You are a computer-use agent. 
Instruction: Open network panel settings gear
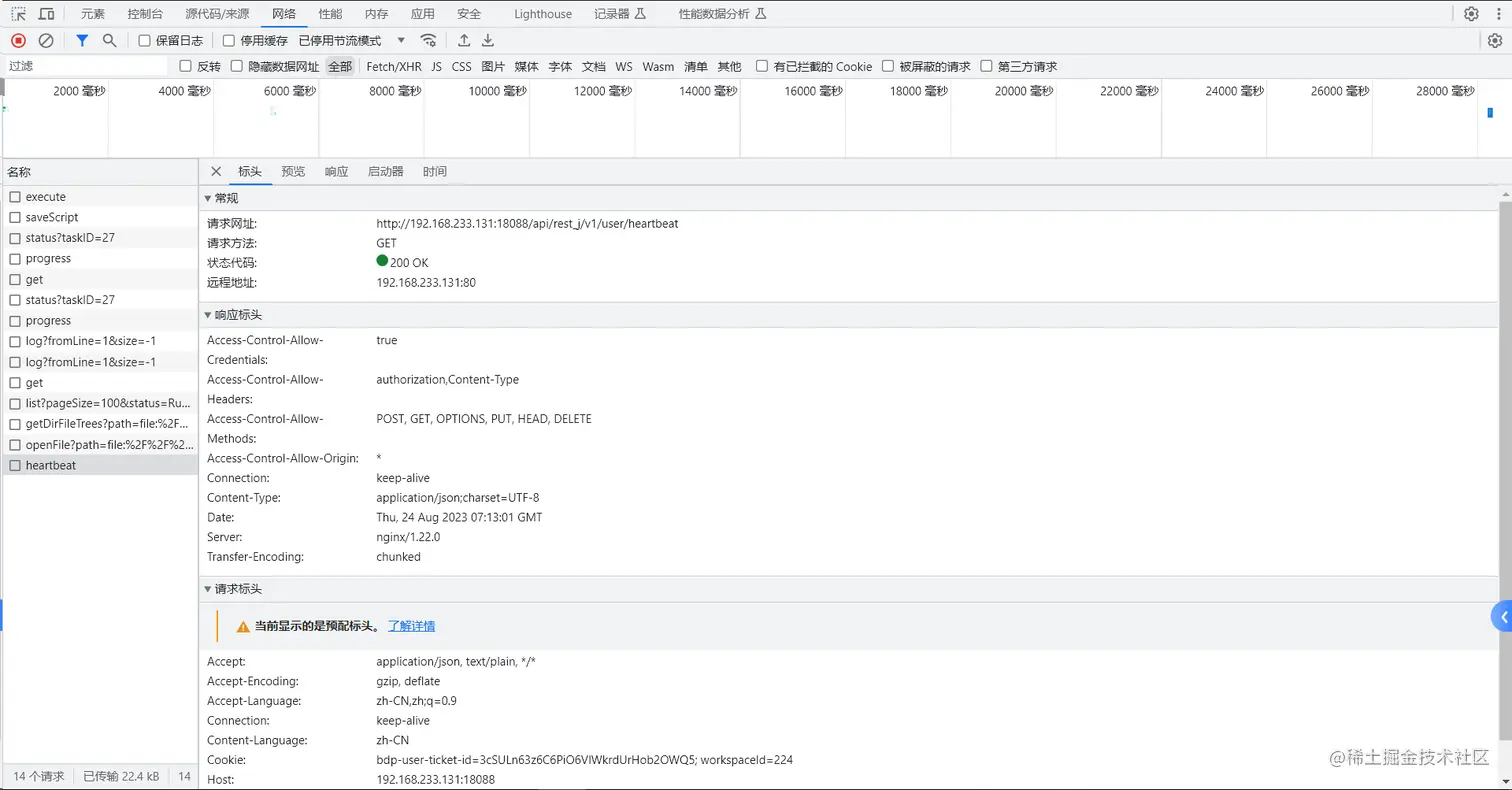click(x=1494, y=40)
